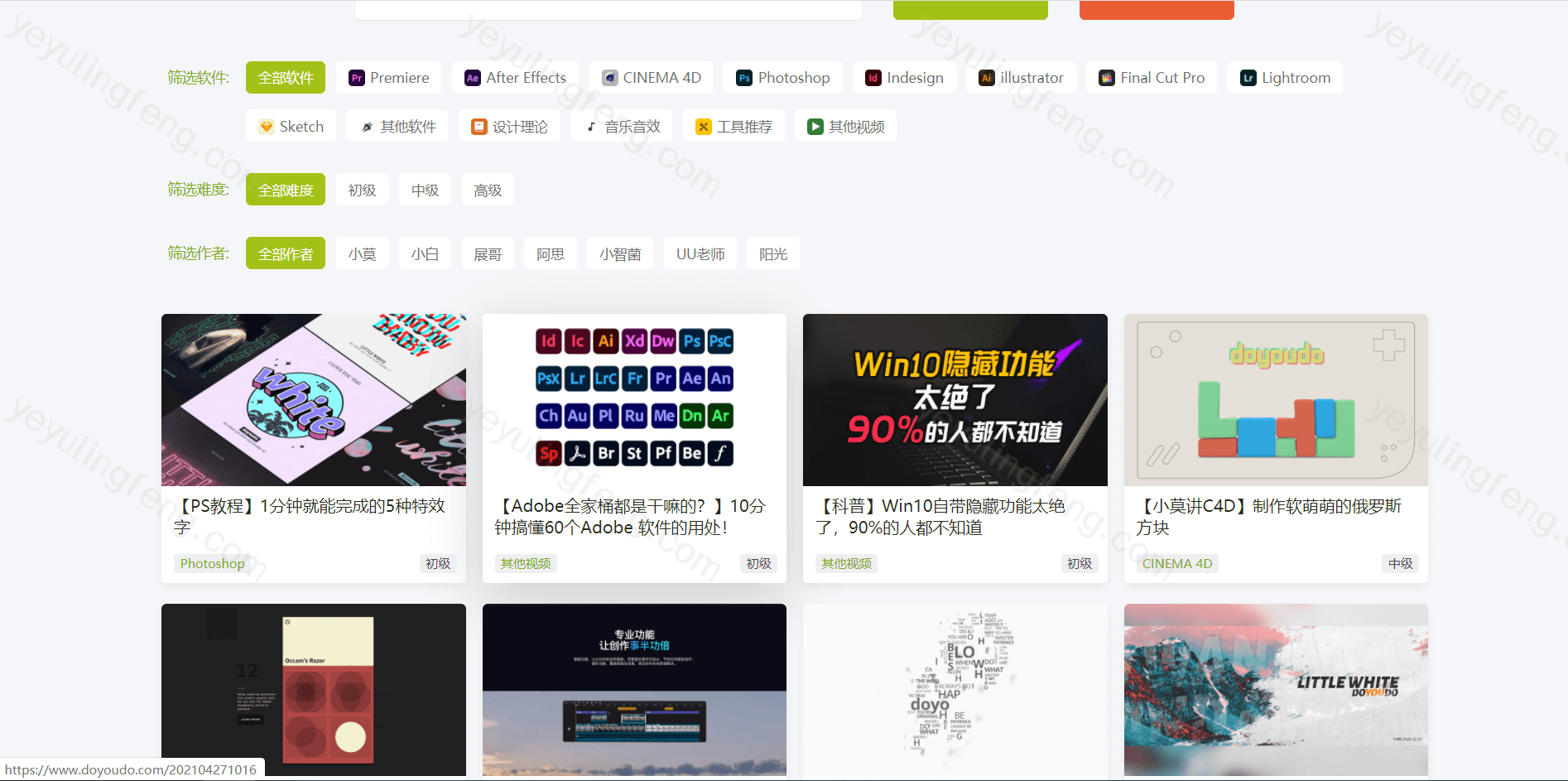Screen dimensions: 1568x781
Task: Open the Occam's Razor poster thumbnail
Action: pos(314,690)
